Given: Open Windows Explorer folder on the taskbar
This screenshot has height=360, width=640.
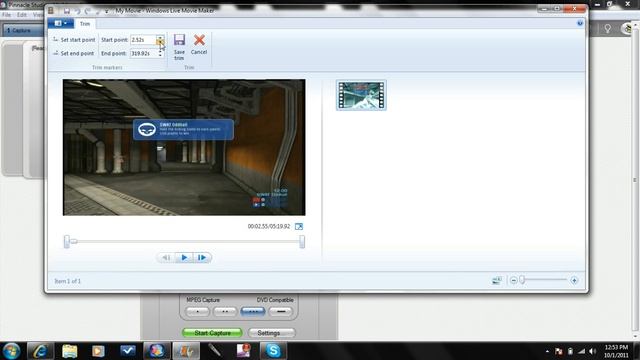Looking at the screenshot, I should point(69,351).
